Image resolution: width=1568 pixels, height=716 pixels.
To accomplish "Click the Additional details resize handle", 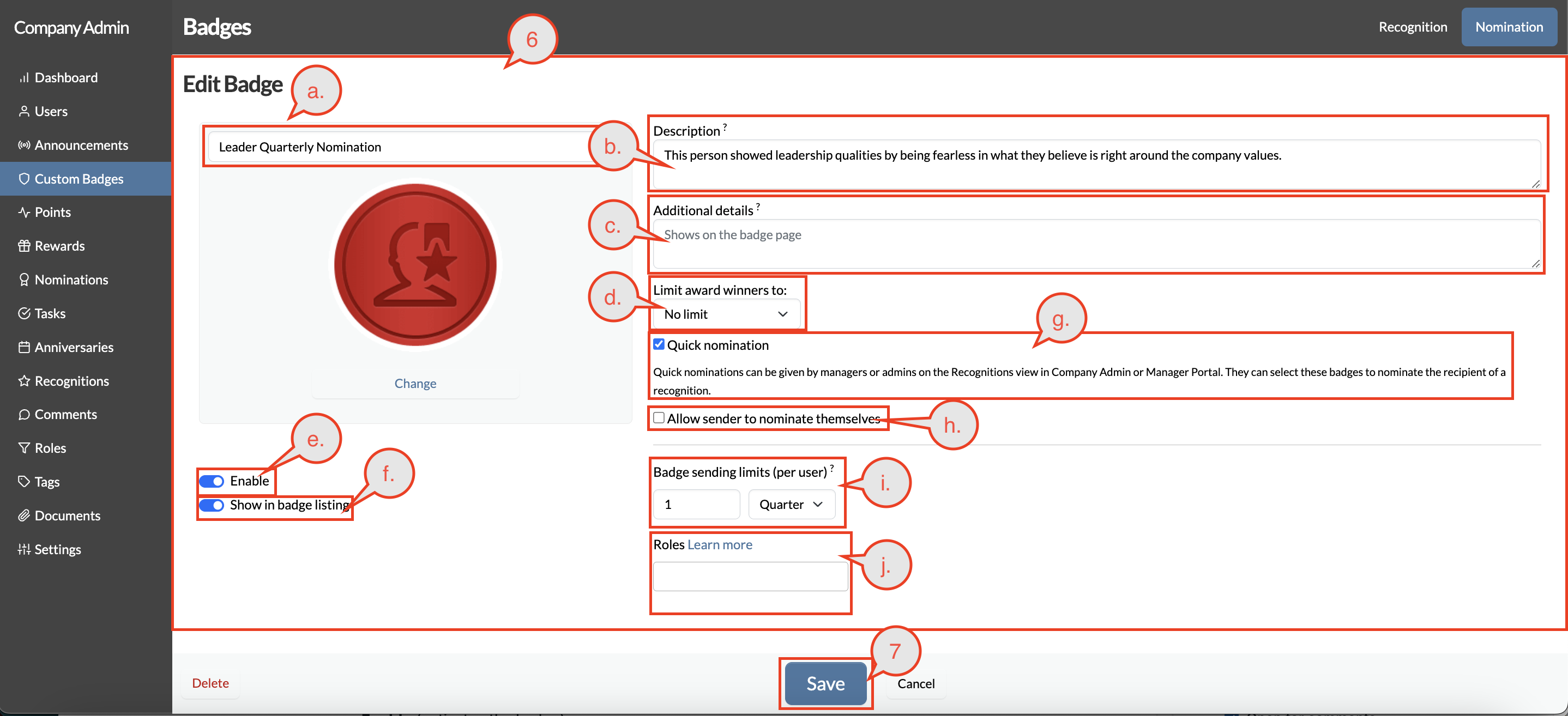I will 1535,263.
